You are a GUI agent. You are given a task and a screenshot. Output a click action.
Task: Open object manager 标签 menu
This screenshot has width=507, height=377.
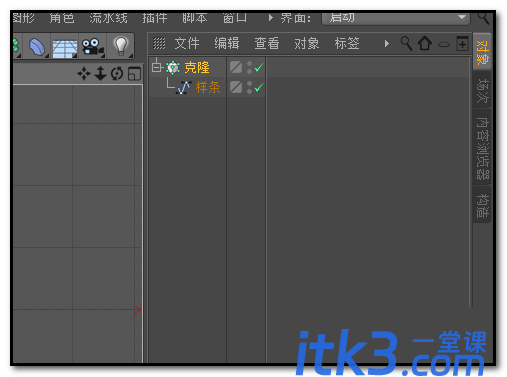click(x=347, y=43)
